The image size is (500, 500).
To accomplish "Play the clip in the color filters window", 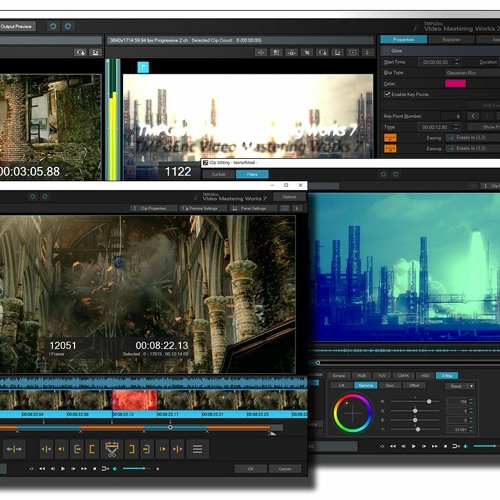I will [x=414, y=446].
